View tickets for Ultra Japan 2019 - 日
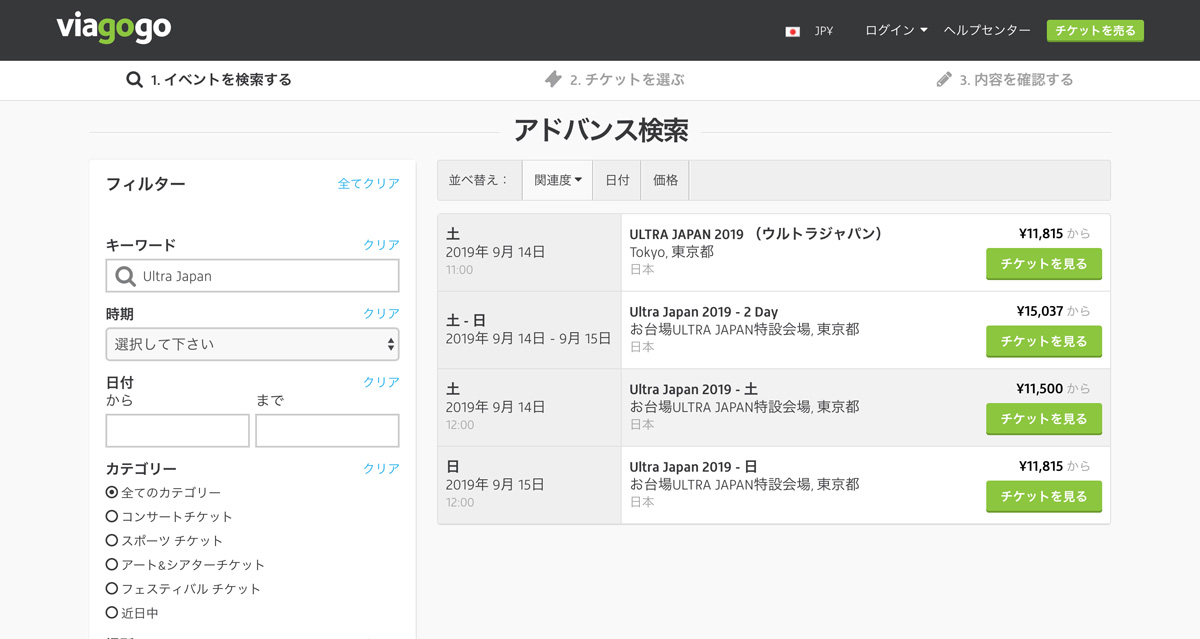This screenshot has height=639, width=1200. [1044, 496]
